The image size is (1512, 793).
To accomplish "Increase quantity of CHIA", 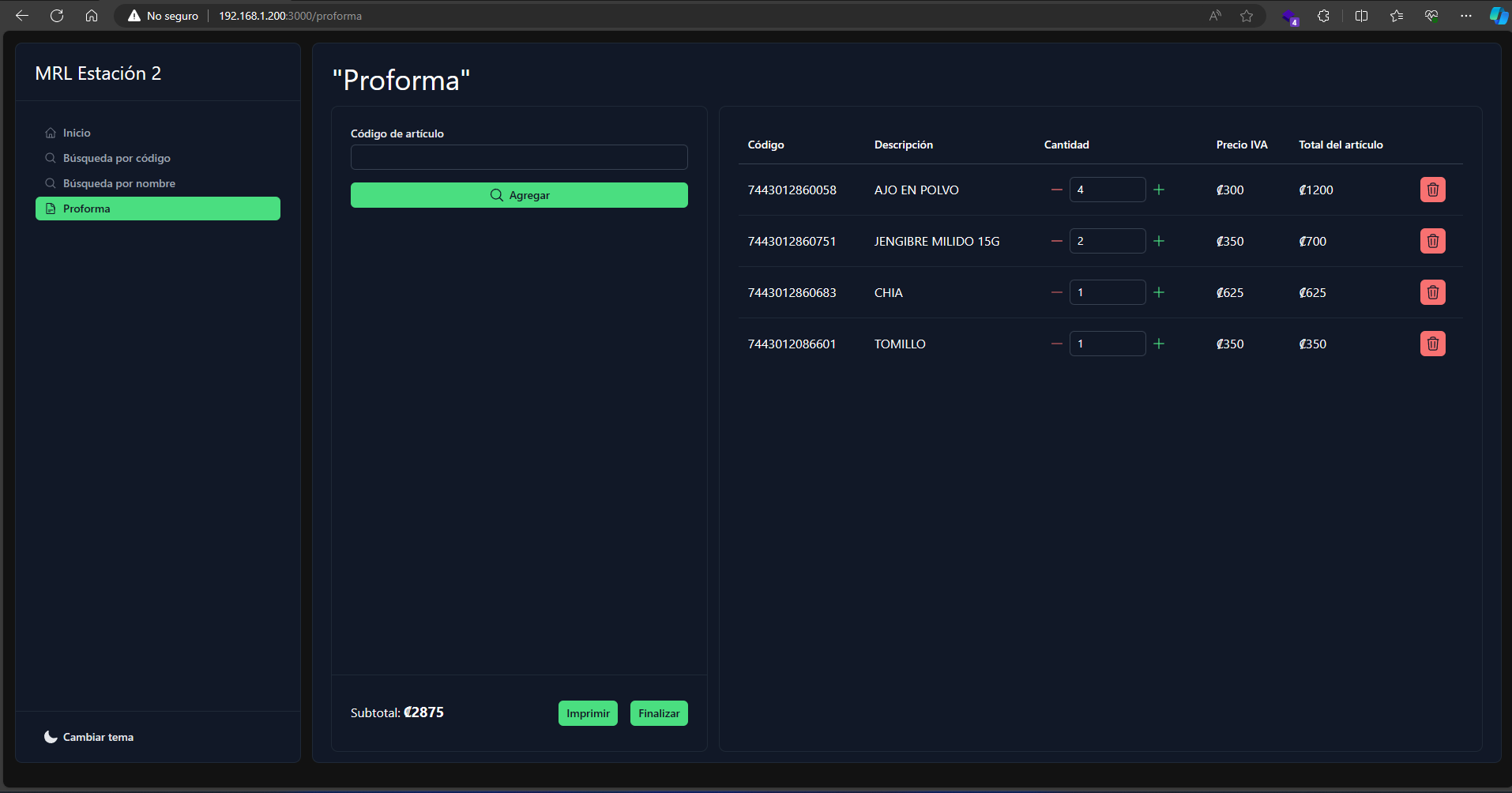I will pyautogui.click(x=1159, y=292).
